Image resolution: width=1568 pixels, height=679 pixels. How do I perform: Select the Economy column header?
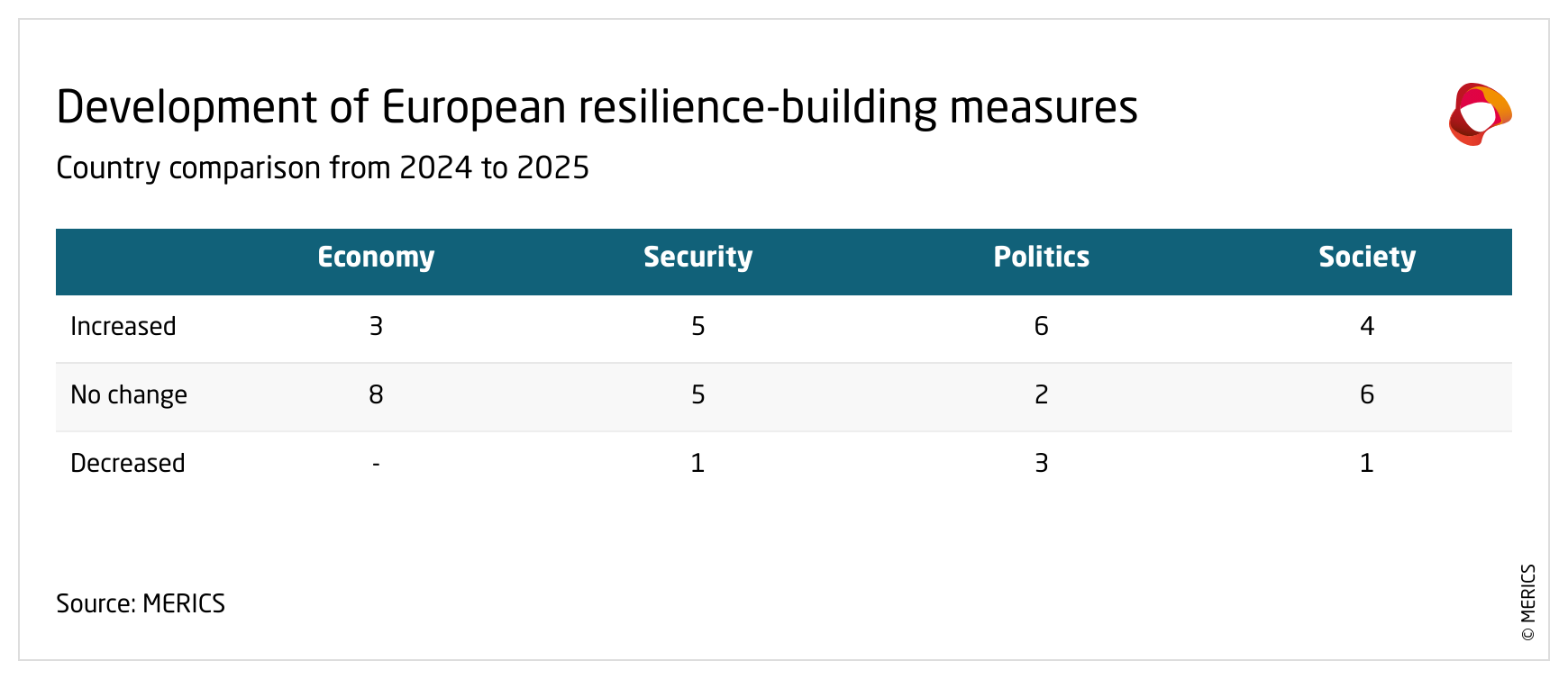click(x=376, y=258)
